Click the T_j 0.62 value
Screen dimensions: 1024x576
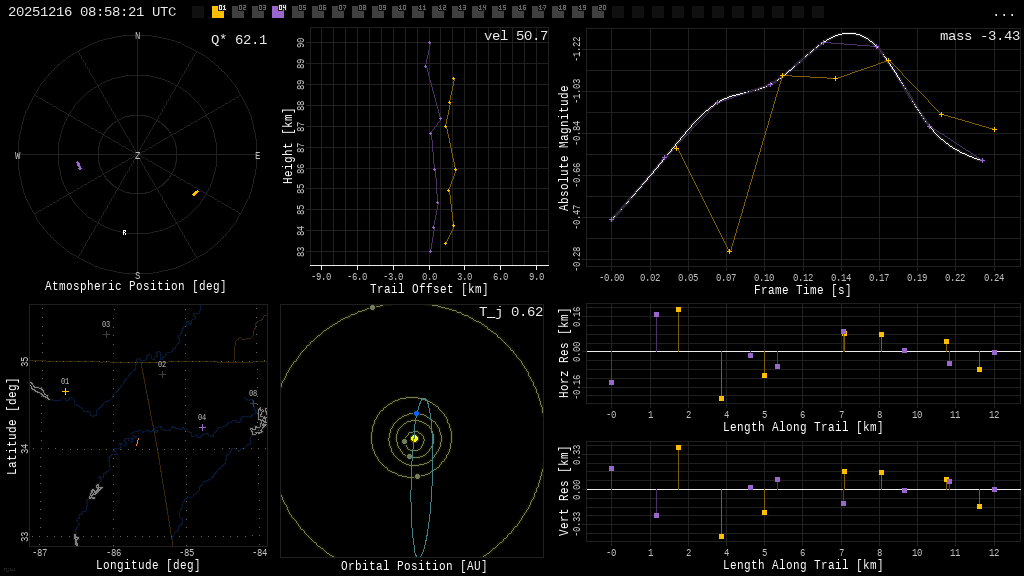click(510, 312)
